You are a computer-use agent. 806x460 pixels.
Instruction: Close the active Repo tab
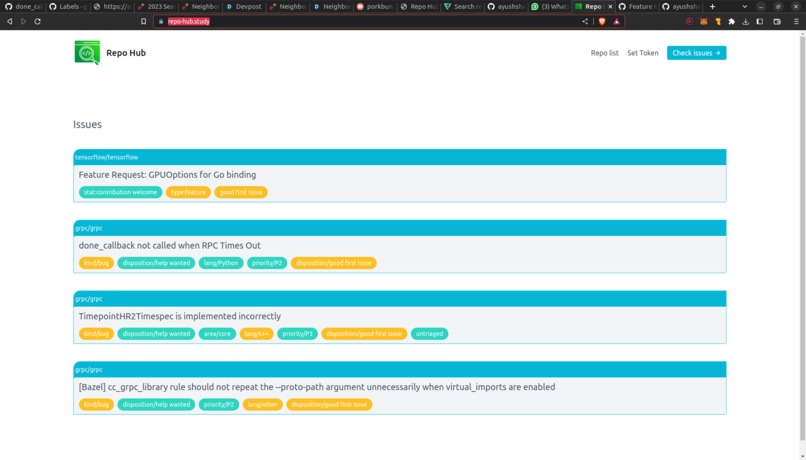(610, 7)
